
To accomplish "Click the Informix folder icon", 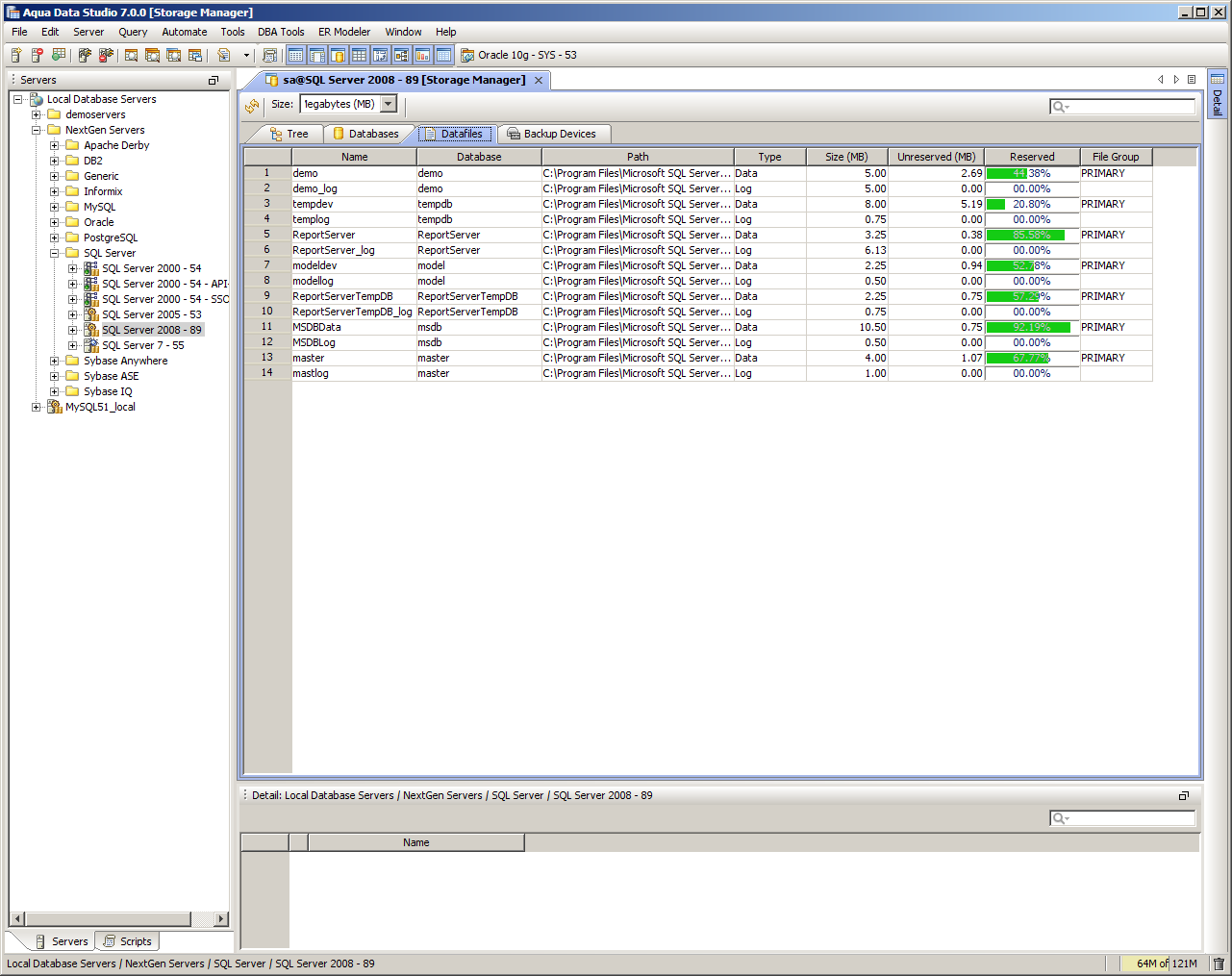I will pos(72,191).
